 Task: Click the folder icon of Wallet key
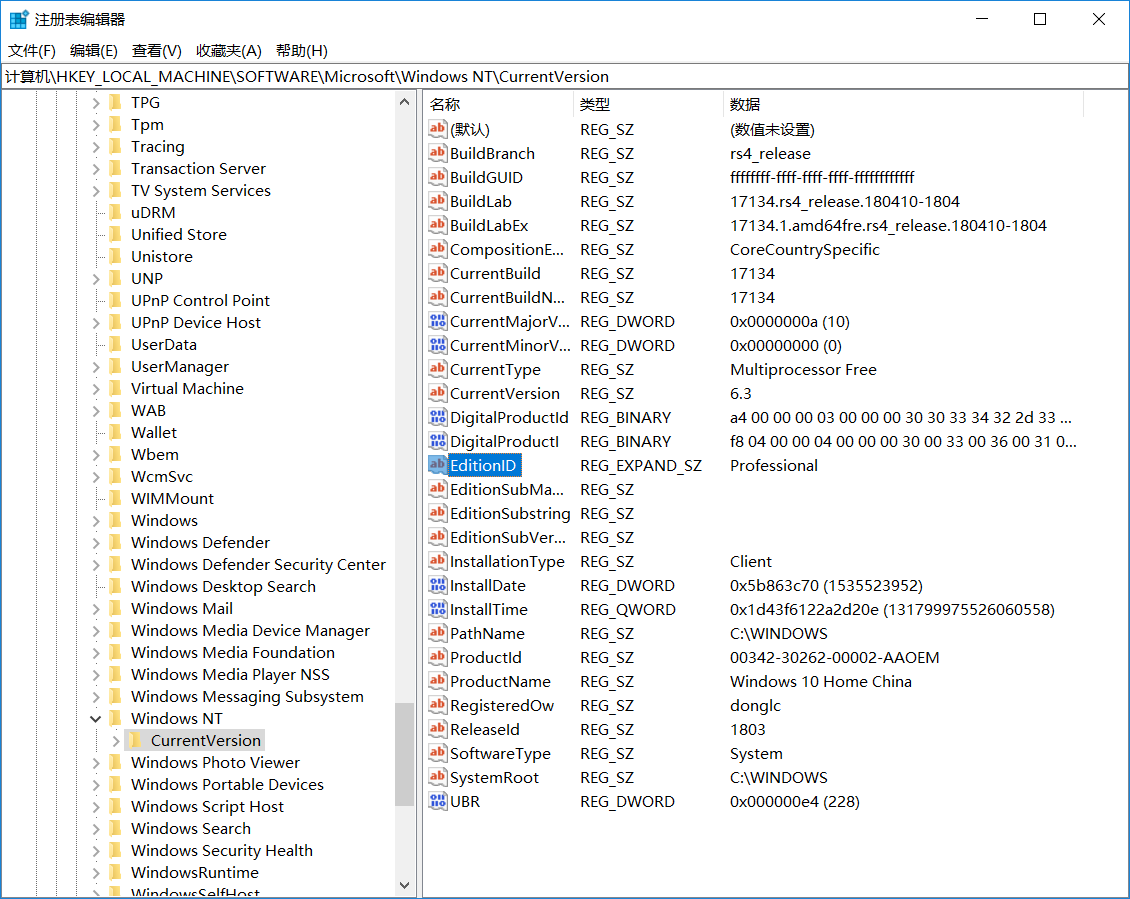pyautogui.click(x=115, y=433)
